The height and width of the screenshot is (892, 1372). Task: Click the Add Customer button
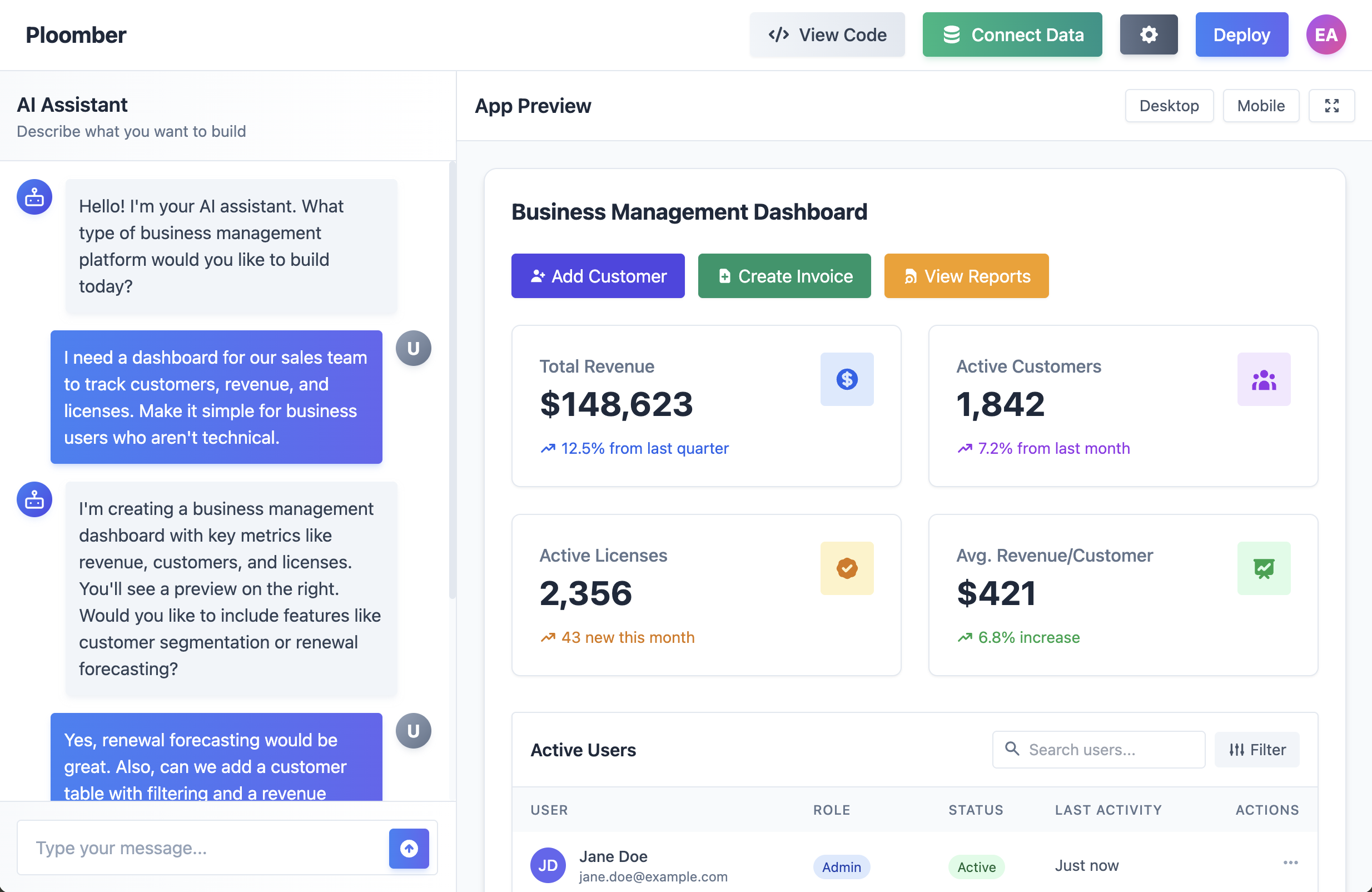coord(597,276)
